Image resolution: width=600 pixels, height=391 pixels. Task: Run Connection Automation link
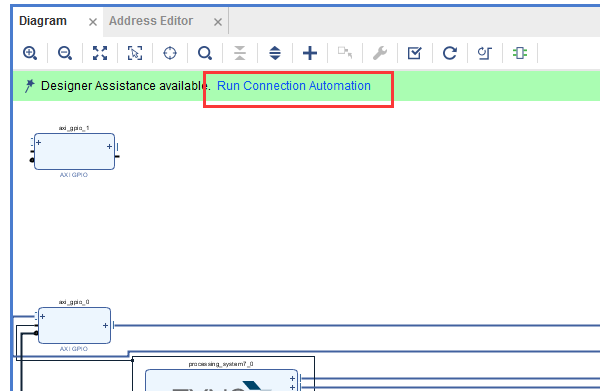pyautogui.click(x=294, y=86)
